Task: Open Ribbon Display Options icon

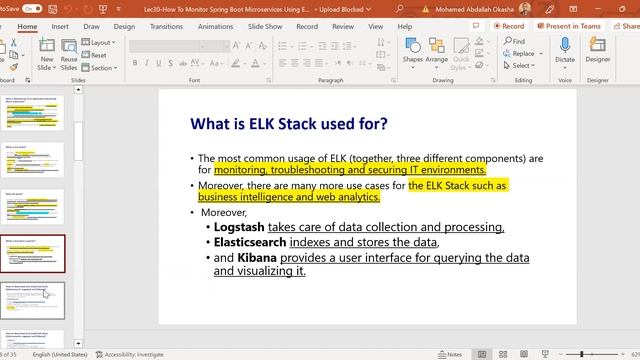Action: (573, 9)
